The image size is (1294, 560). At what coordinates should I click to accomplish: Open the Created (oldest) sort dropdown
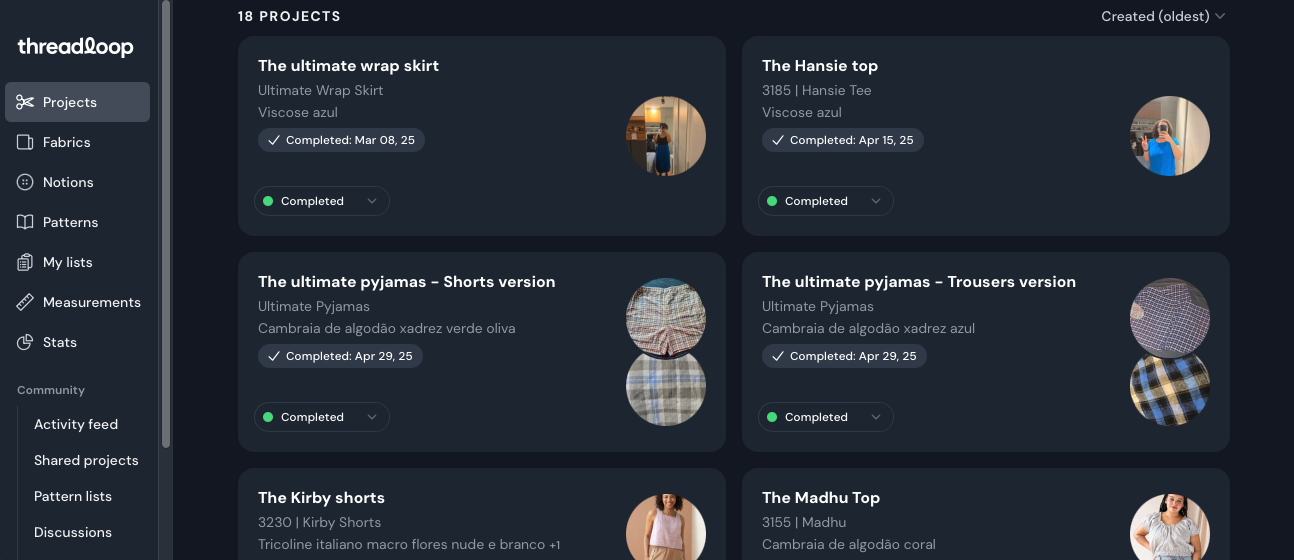click(x=1162, y=16)
